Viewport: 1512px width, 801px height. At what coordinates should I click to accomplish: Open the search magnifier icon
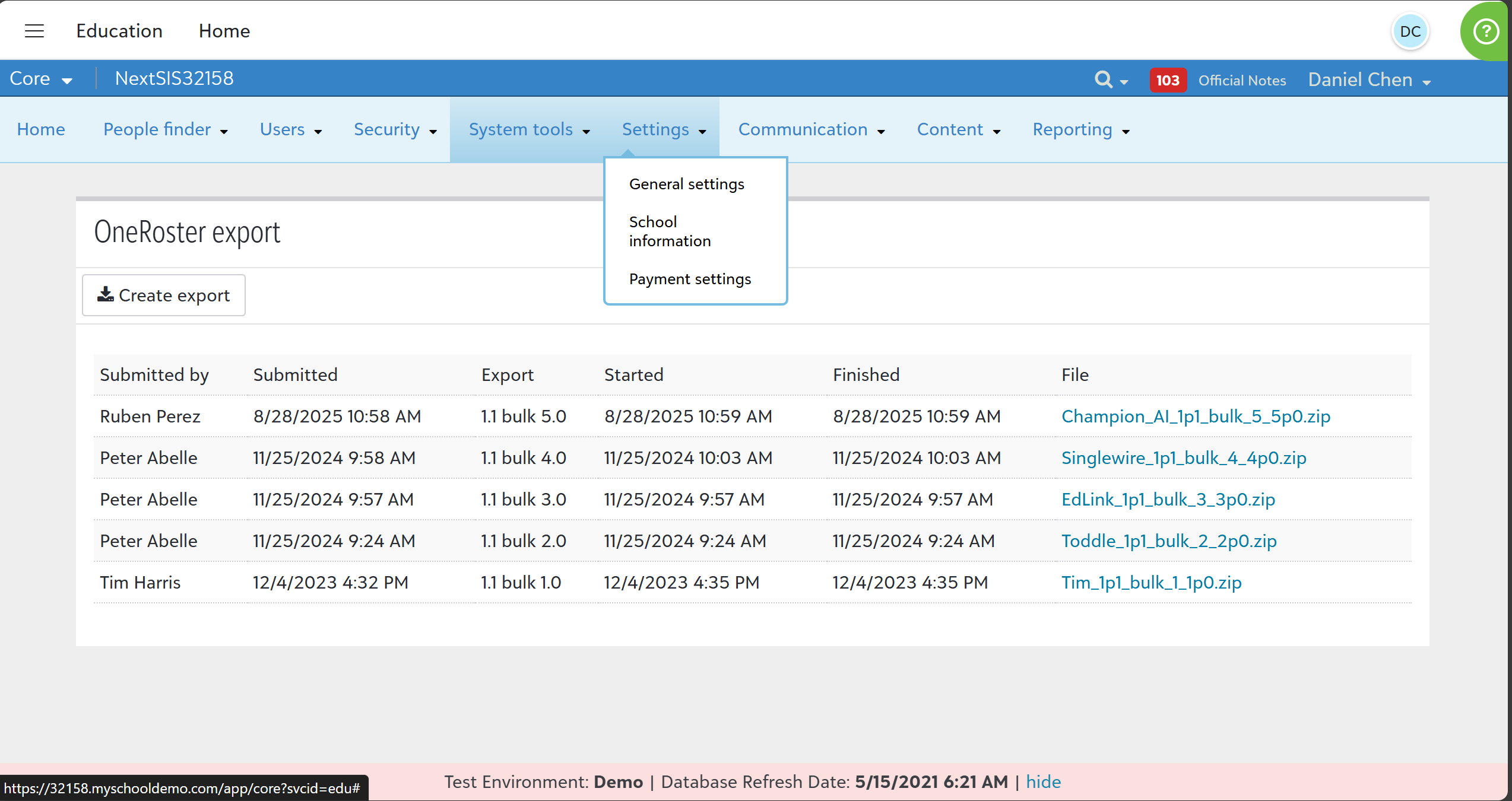point(1104,80)
